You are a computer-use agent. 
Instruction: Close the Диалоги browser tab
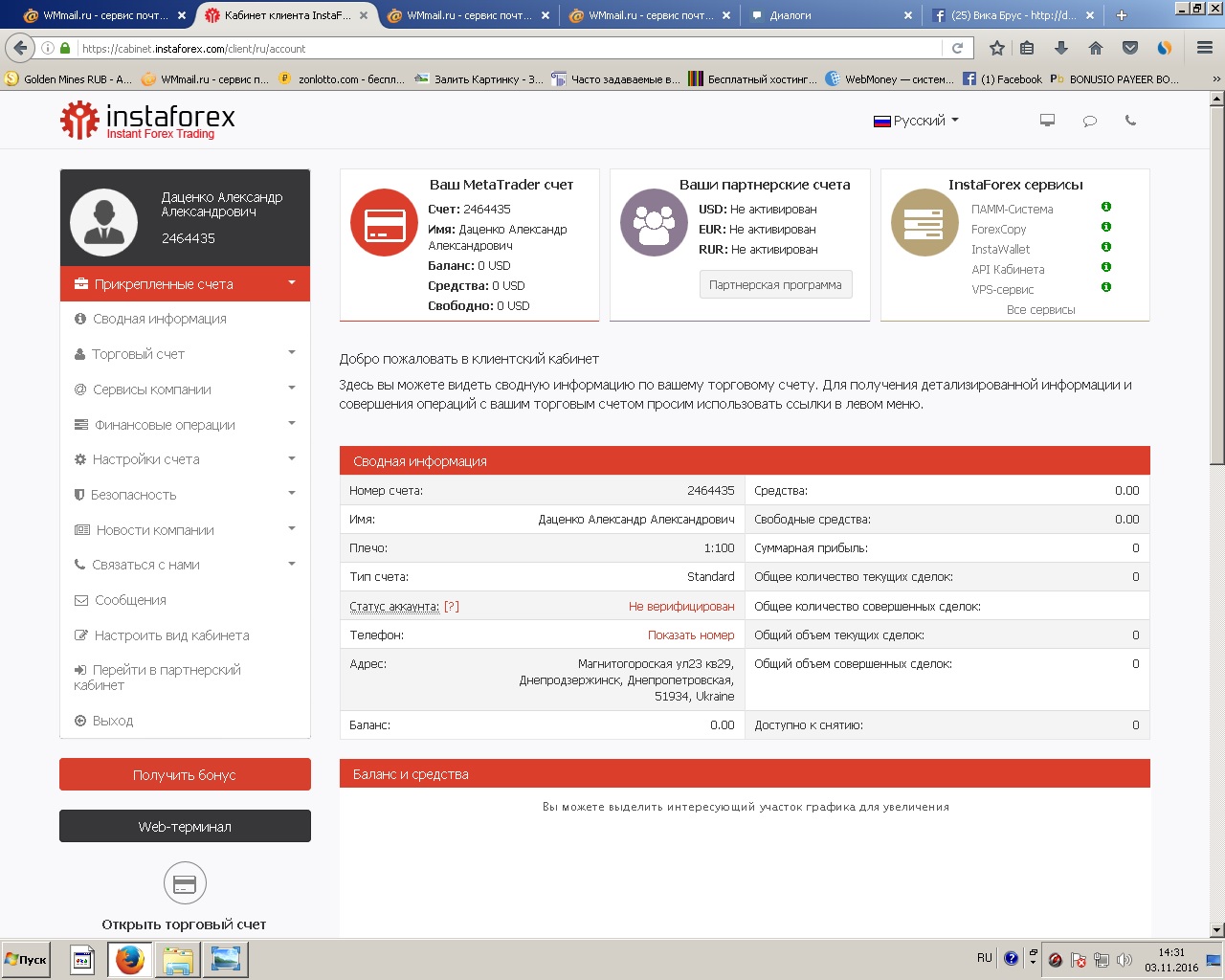[x=908, y=15]
